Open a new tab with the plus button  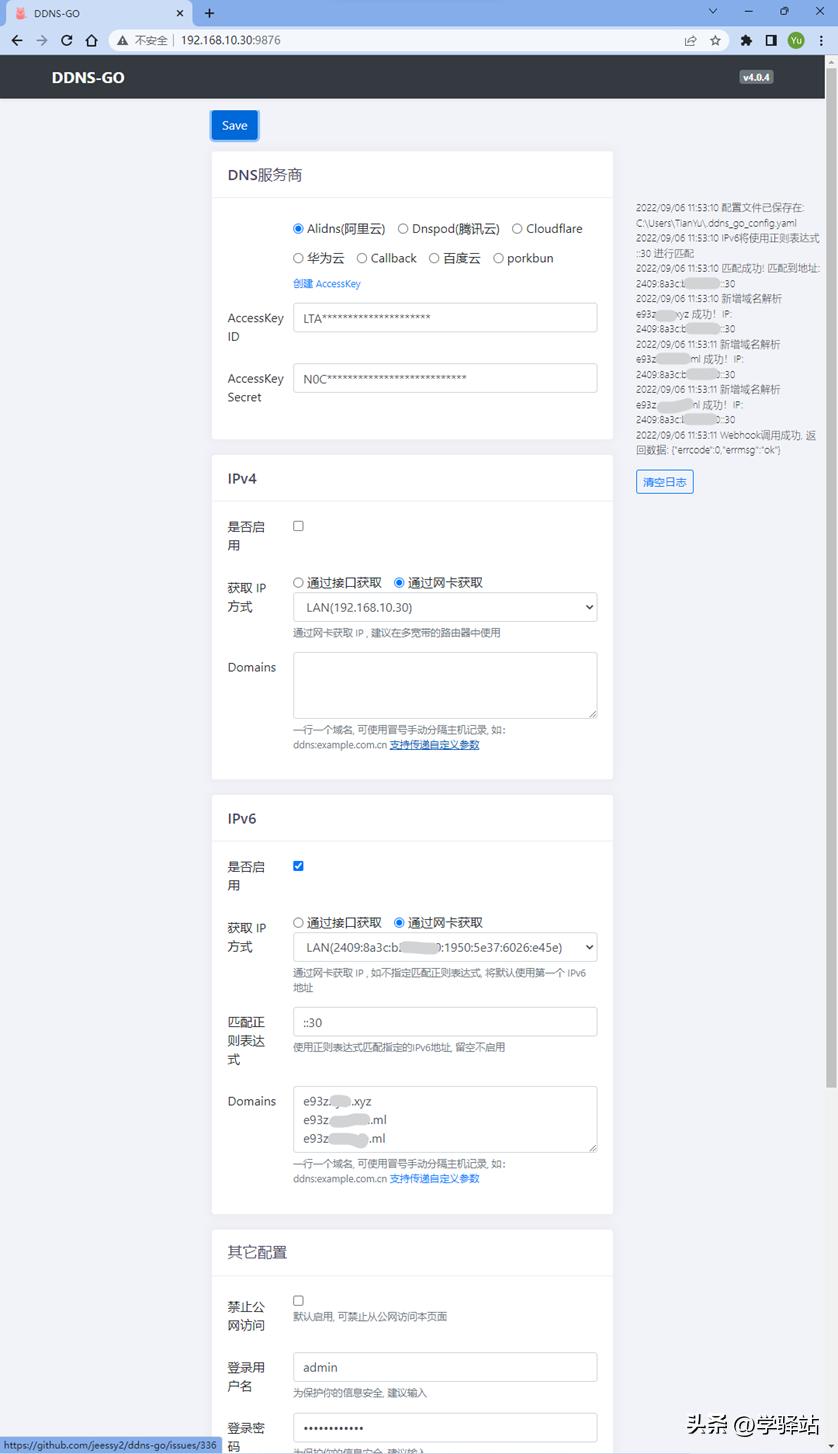(x=207, y=14)
